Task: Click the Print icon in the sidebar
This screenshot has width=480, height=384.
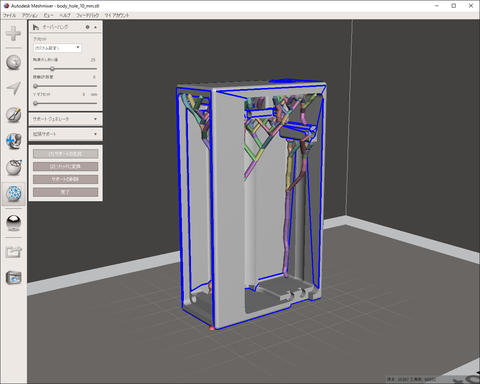Action: pyautogui.click(x=13, y=277)
